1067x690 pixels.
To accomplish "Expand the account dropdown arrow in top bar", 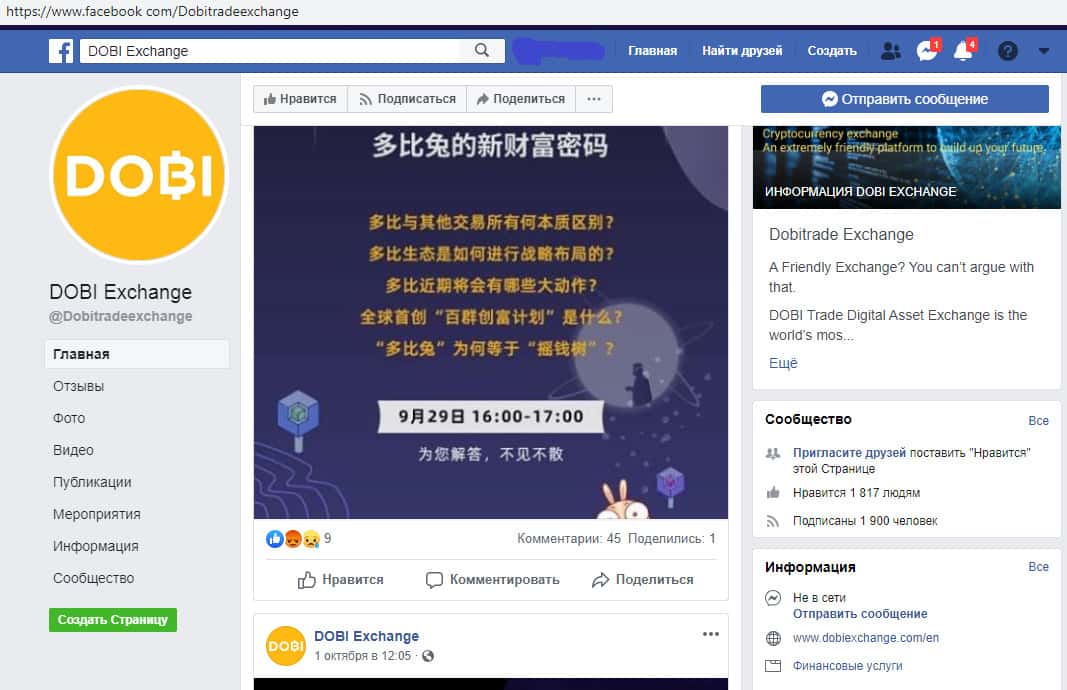I will (1043, 51).
